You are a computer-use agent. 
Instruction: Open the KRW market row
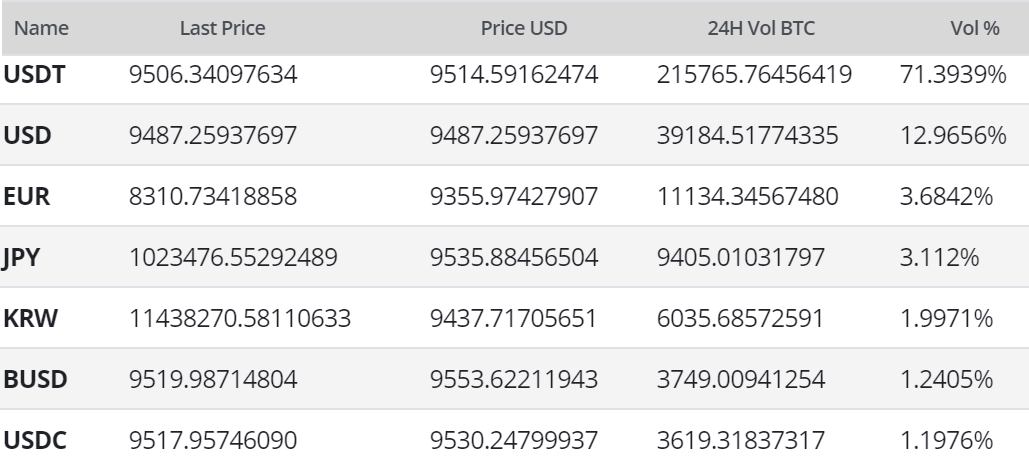click(514, 318)
